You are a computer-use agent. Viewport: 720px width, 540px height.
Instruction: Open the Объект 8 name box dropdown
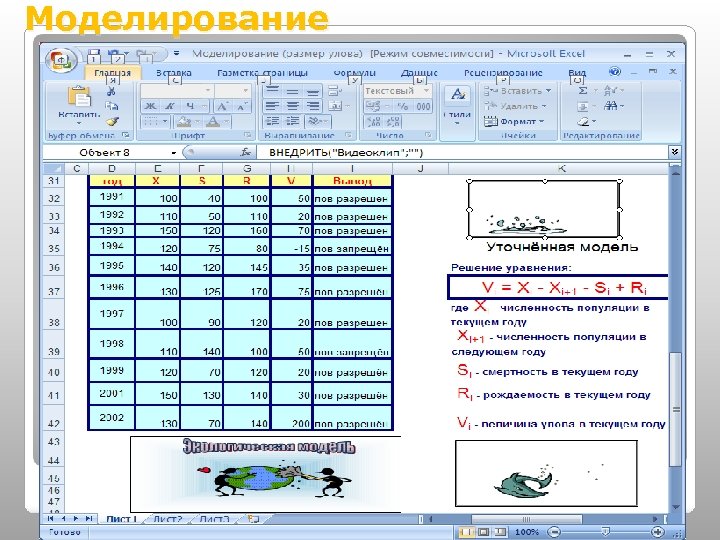174,153
